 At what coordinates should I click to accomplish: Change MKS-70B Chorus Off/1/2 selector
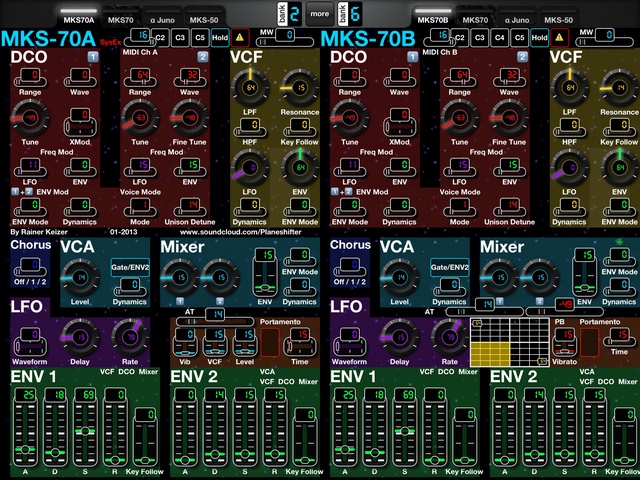[x=349, y=267]
